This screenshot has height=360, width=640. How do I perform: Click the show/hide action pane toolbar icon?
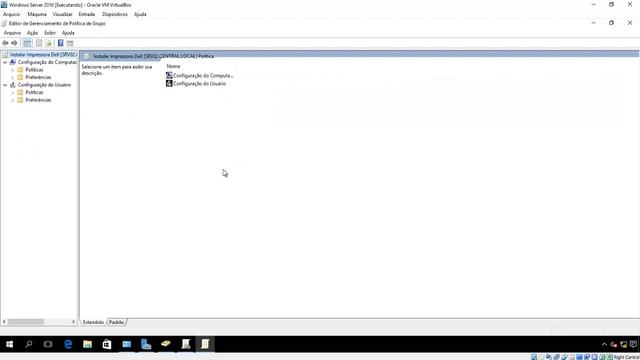(70, 43)
